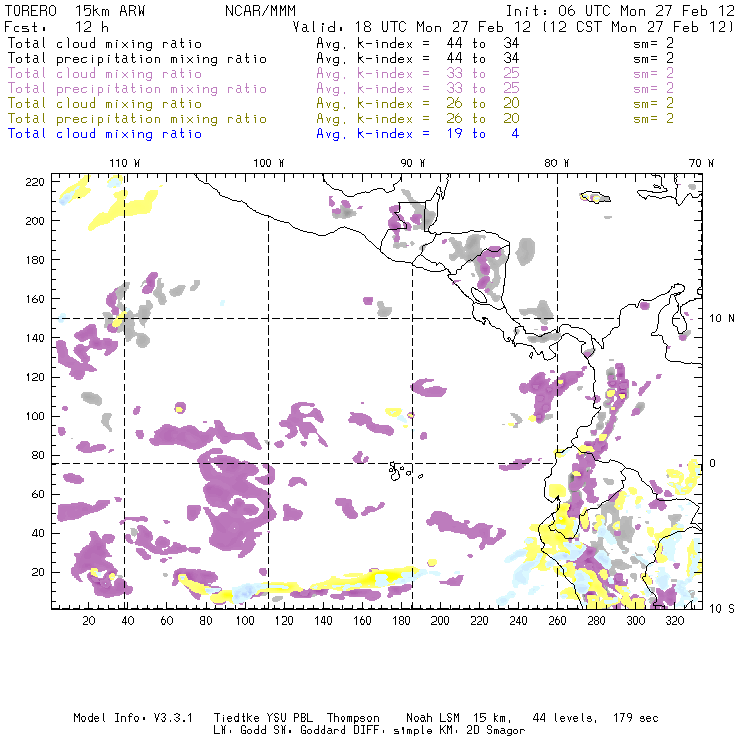Select blue "Total cloud mixing ratio" legend line
This screenshot has width=740, height=740.
click(x=105, y=134)
